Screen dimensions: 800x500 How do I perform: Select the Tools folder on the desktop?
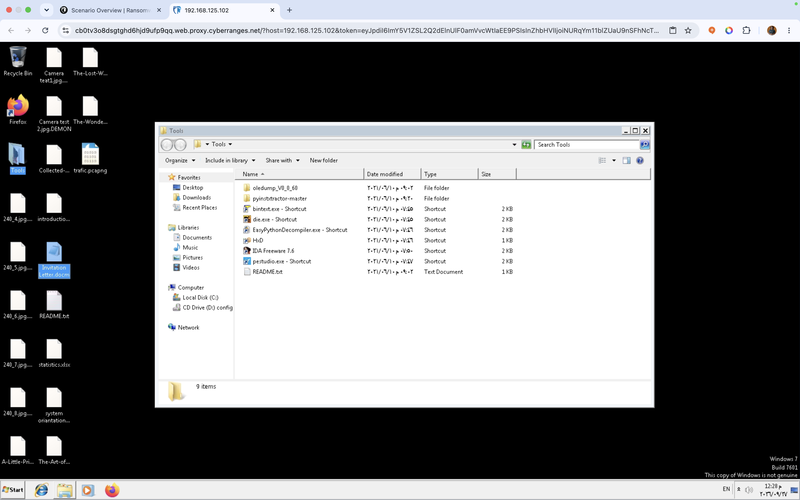coord(17,158)
